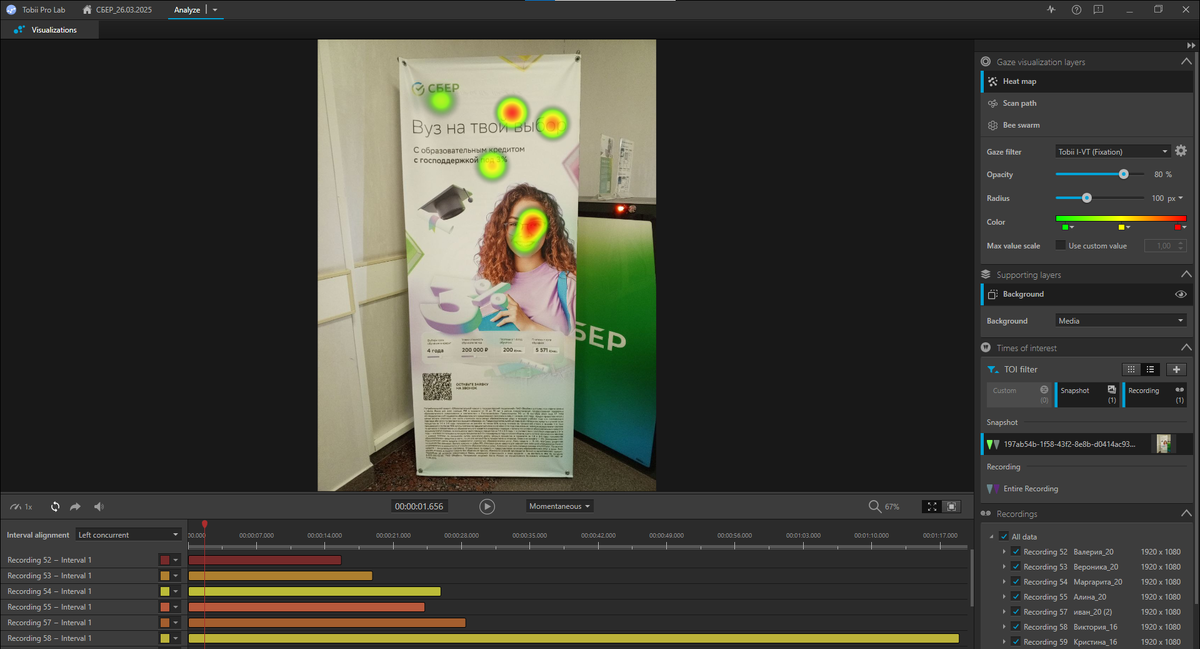Open the yellow color stop picker
This screenshot has height=649, width=1200.
[x=1123, y=228]
